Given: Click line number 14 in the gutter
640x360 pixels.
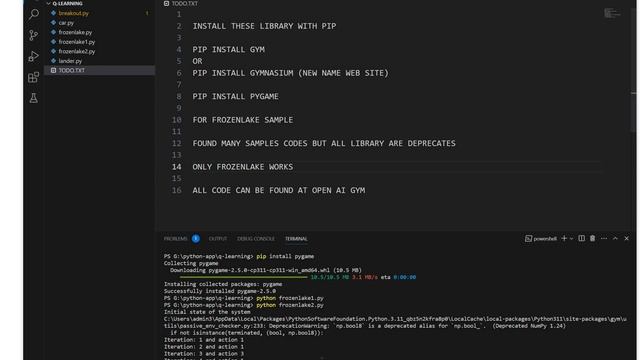Looking at the screenshot, I should (x=176, y=167).
